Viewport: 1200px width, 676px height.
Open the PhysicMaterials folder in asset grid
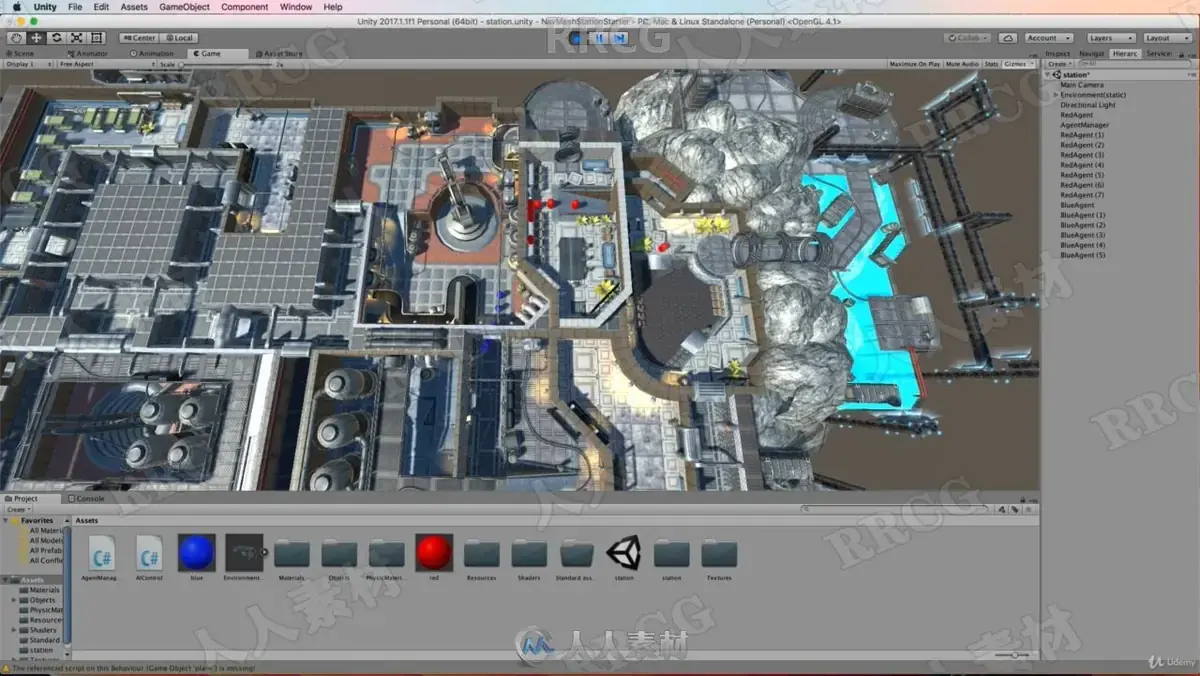coord(386,553)
